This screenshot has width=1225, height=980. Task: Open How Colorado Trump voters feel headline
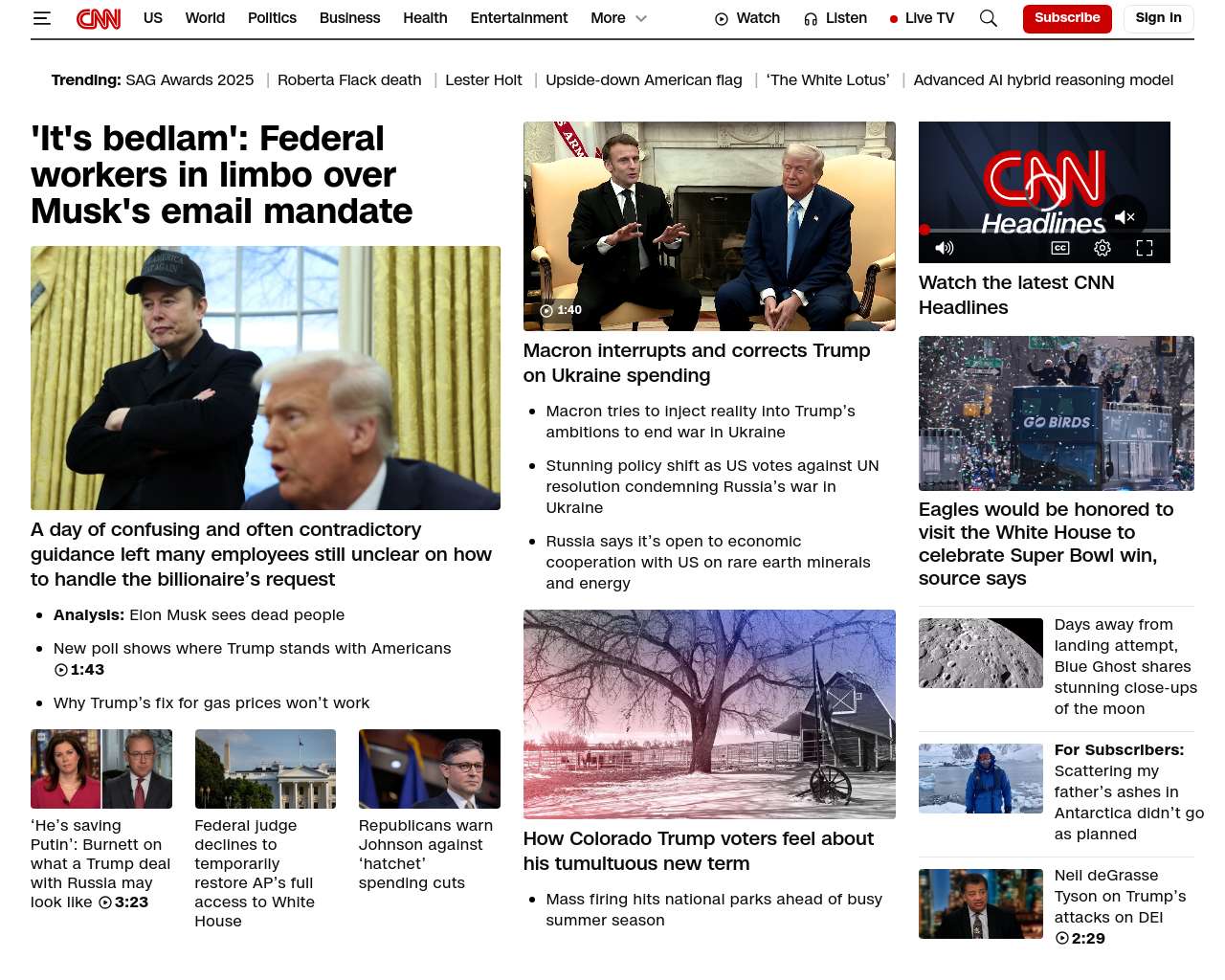coord(699,851)
